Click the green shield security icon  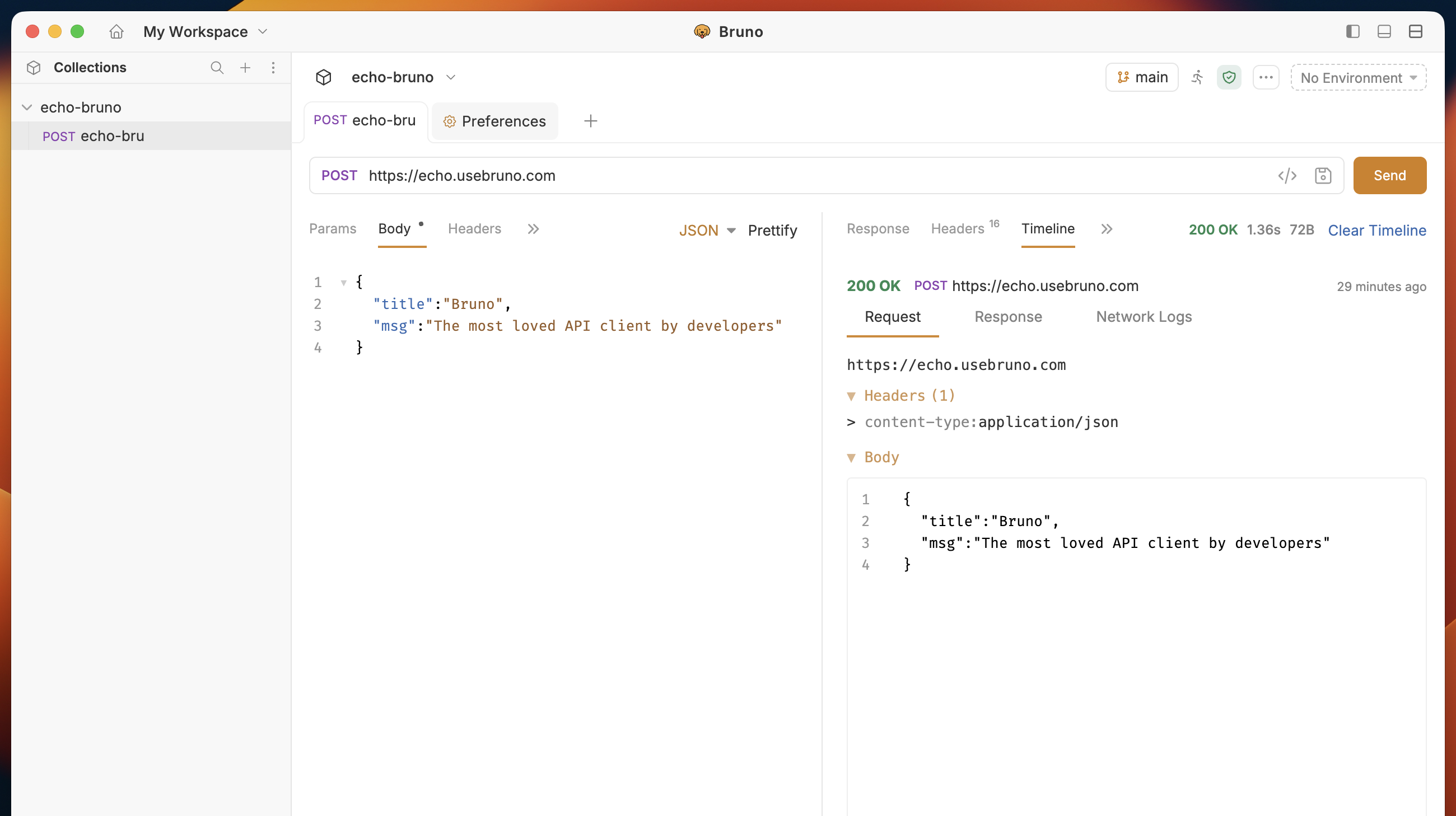[1229, 77]
